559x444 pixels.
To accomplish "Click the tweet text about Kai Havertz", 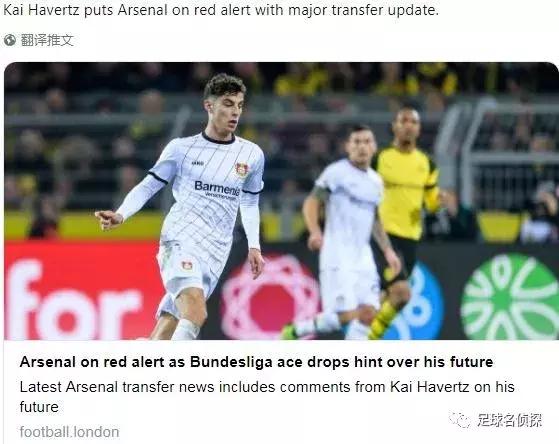I will (x=221, y=10).
